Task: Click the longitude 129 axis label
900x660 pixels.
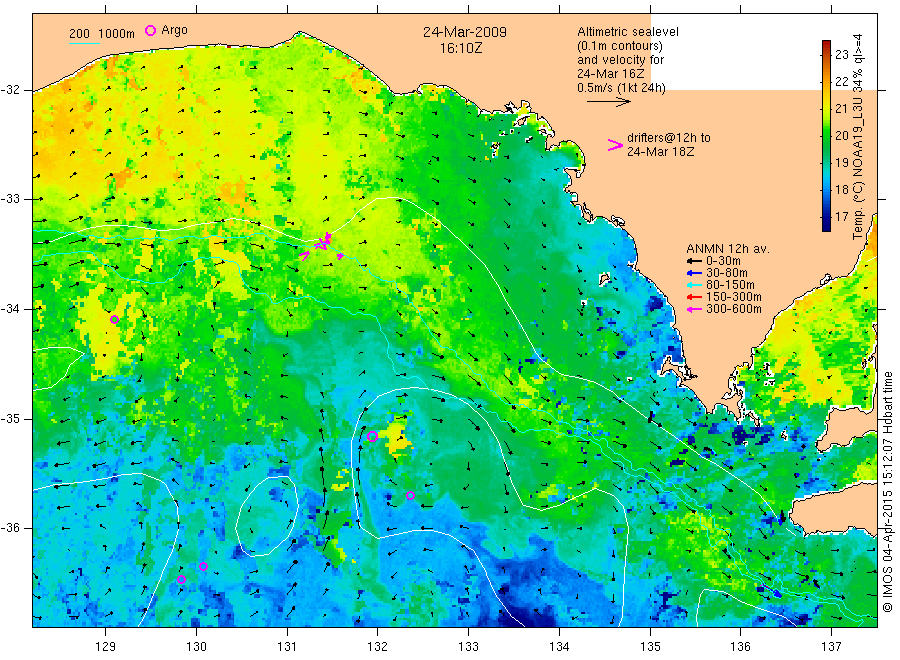Action: pos(106,647)
